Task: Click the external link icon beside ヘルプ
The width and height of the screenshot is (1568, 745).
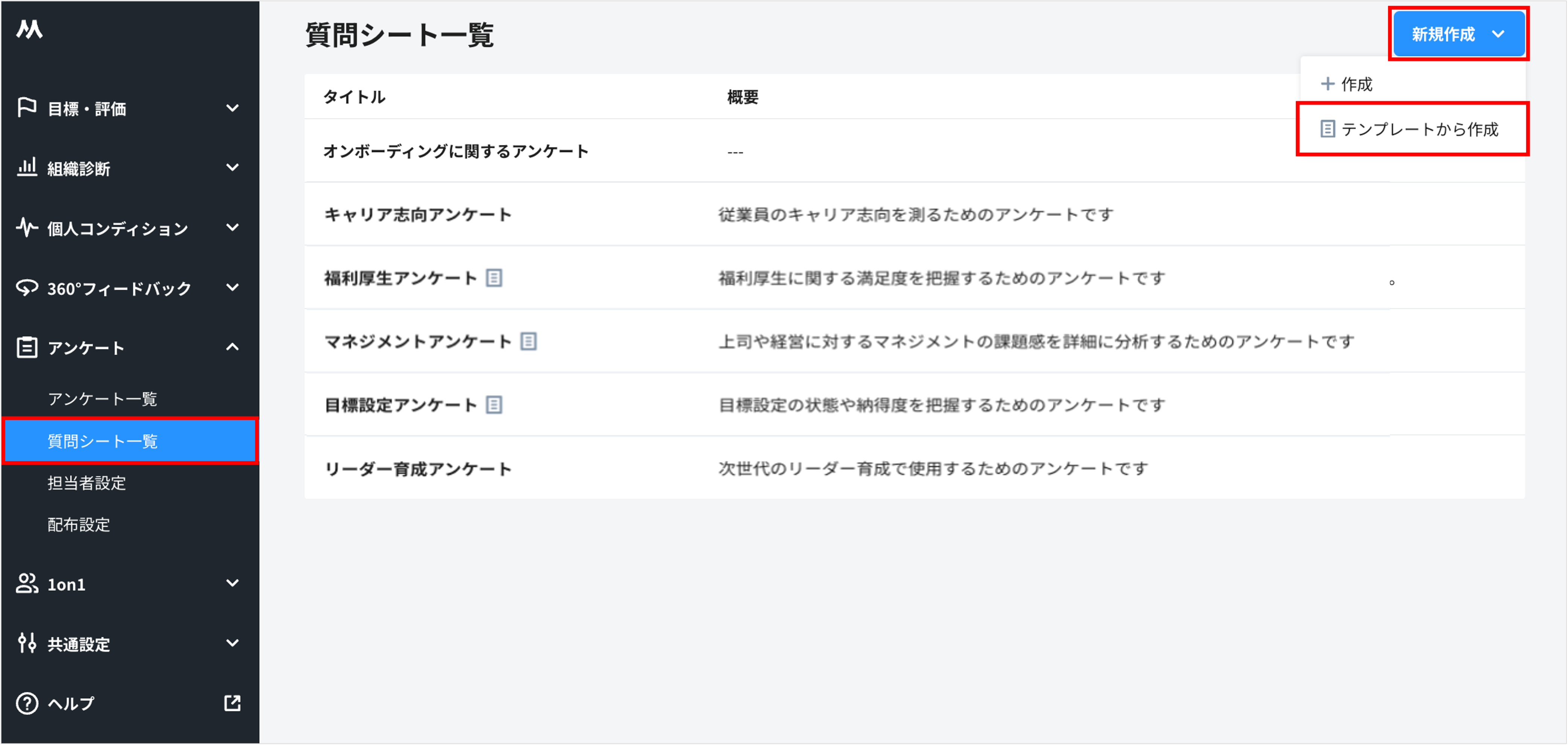Action: pyautogui.click(x=233, y=704)
